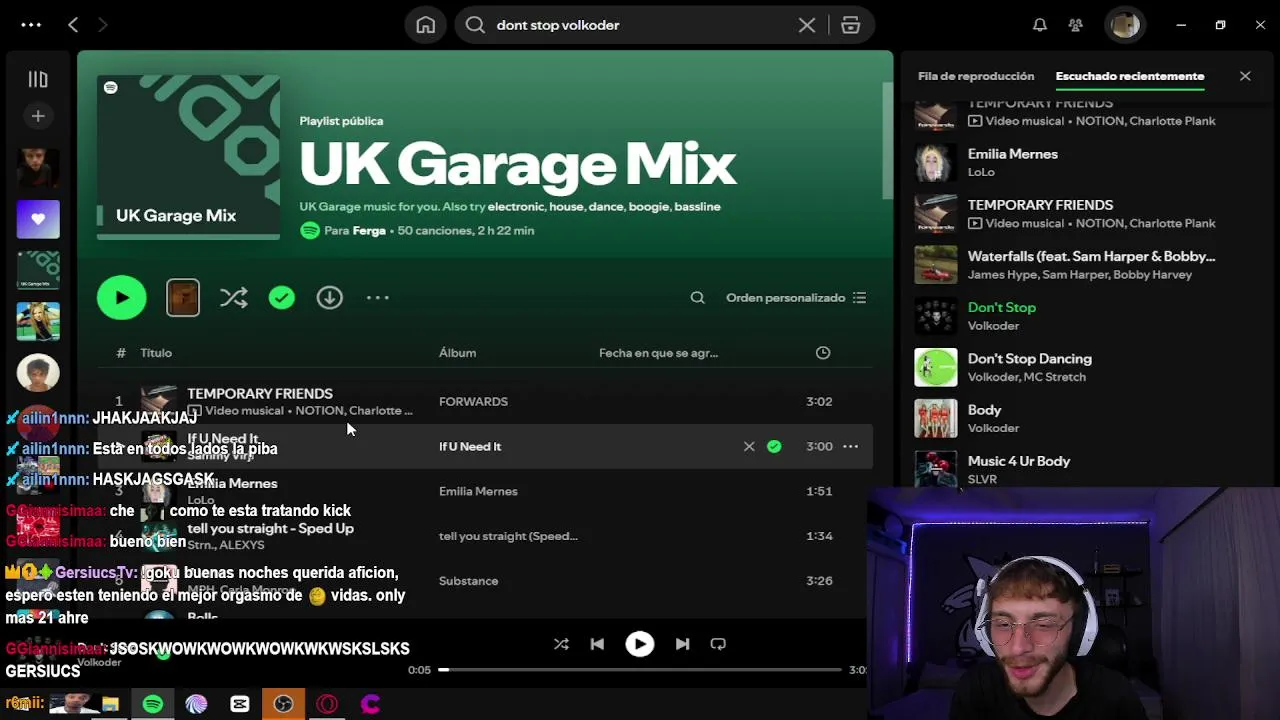Close the right queue panel

coord(1245,76)
